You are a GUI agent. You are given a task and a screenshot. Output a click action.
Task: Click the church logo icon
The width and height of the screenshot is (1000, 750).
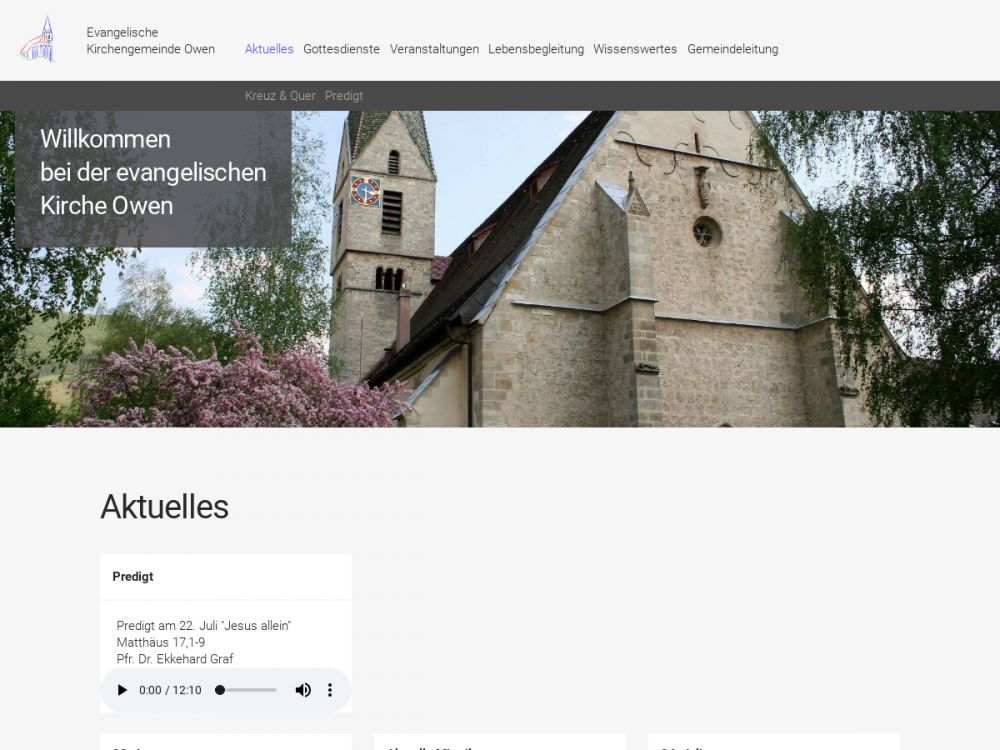(x=38, y=40)
